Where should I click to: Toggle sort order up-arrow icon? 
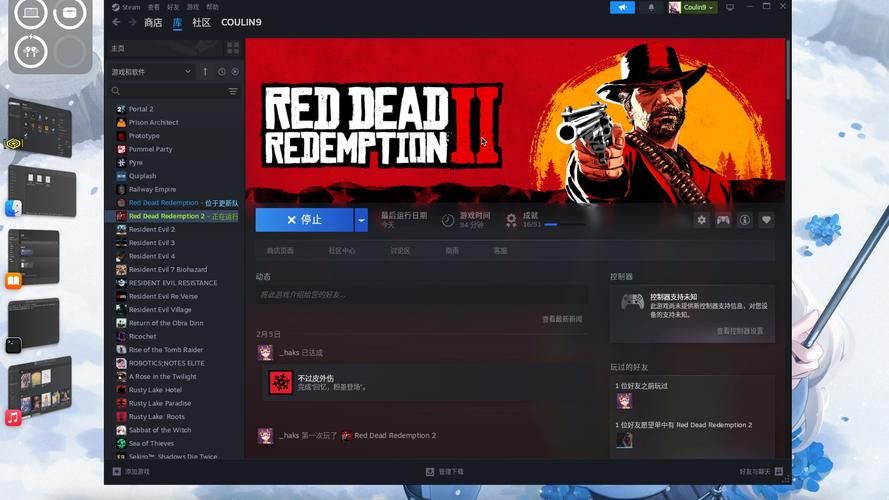pos(205,72)
